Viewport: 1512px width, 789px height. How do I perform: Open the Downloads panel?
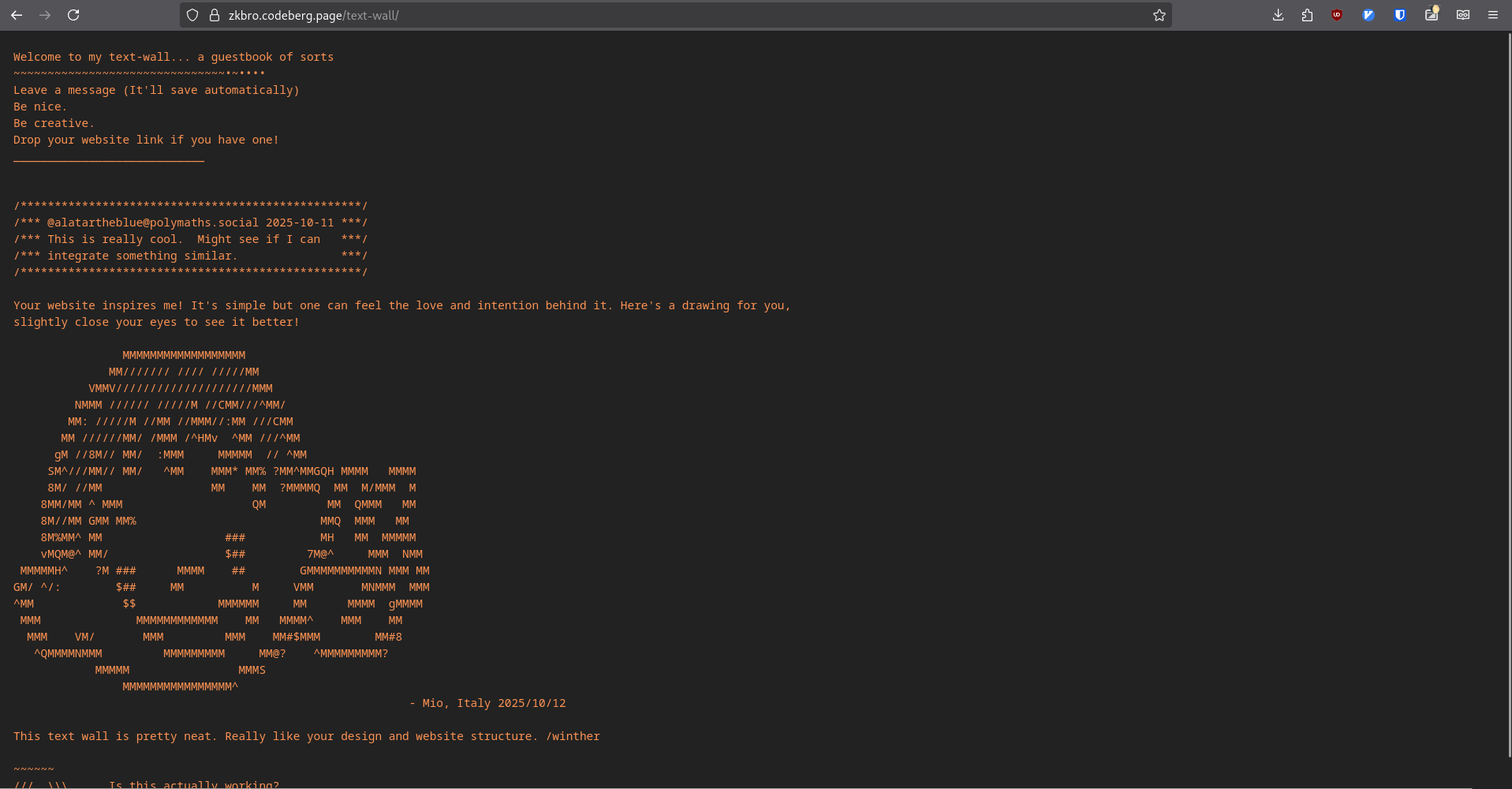point(1278,15)
